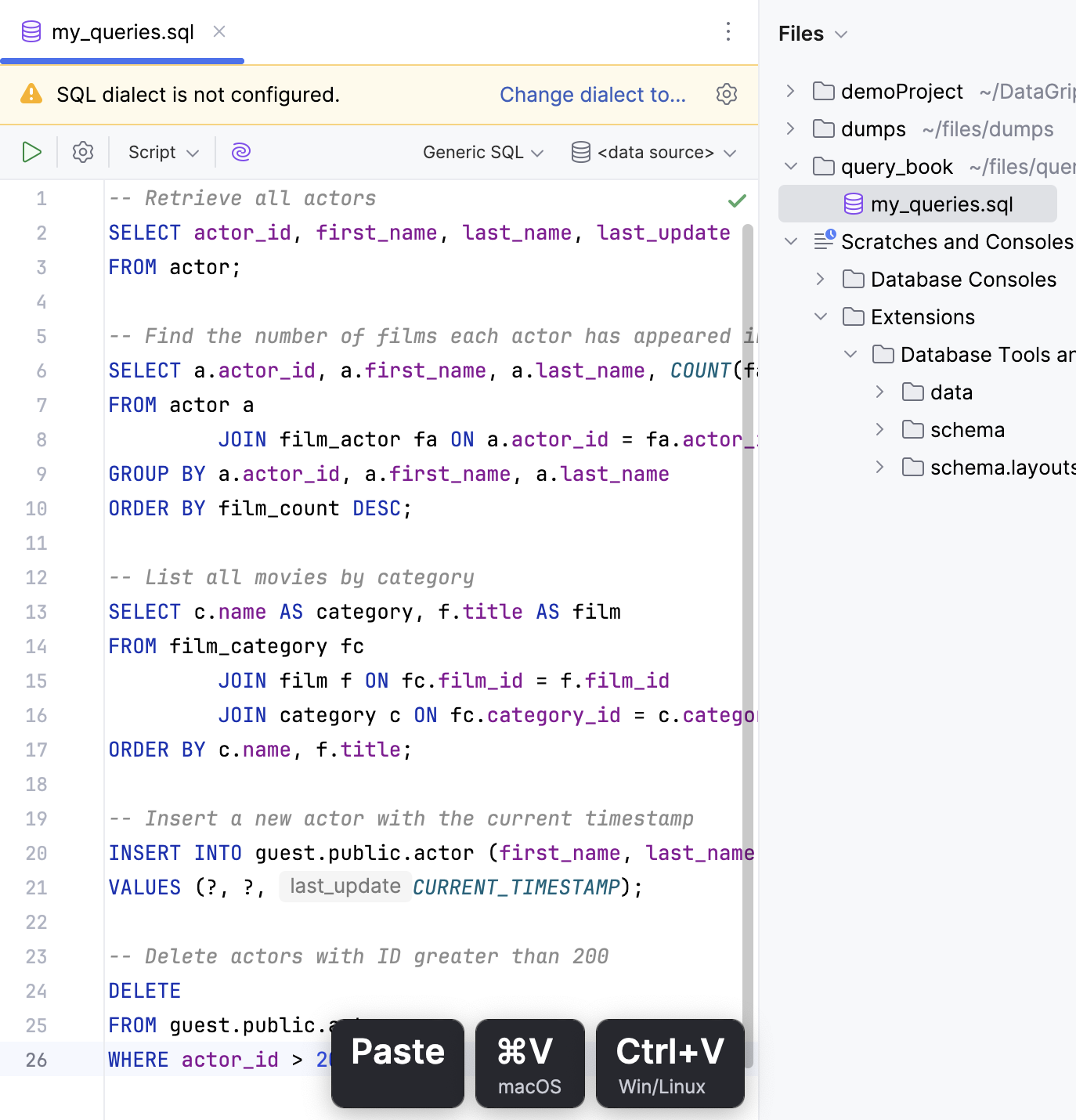
Task: Click Extensions folder icon
Action: click(854, 316)
